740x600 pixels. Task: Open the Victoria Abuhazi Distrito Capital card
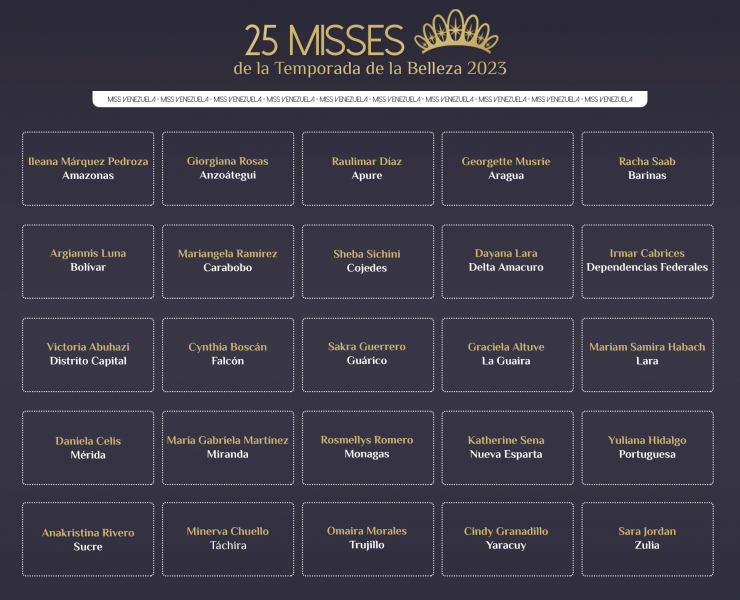point(88,355)
